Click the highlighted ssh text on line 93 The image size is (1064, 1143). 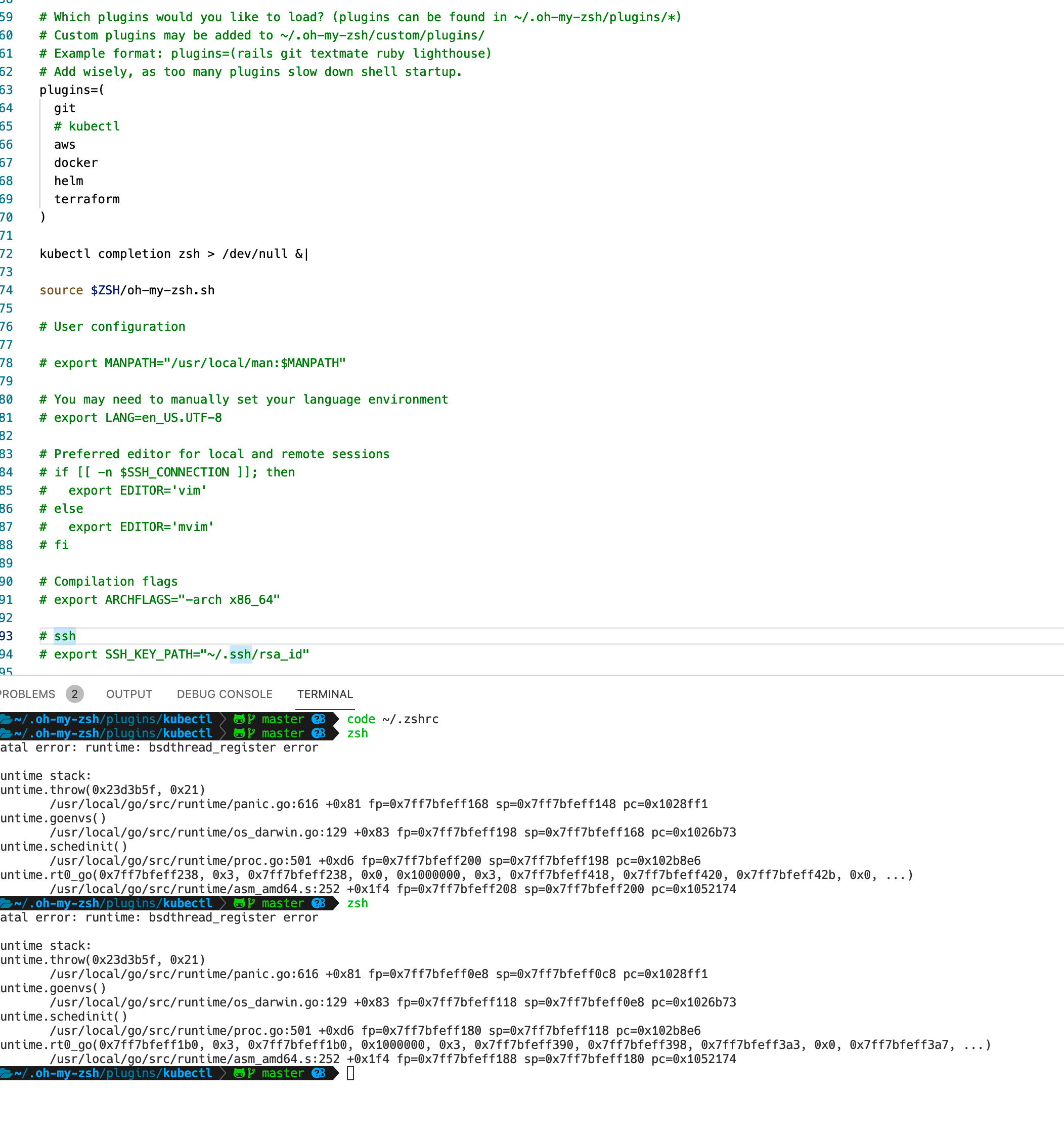(64, 636)
